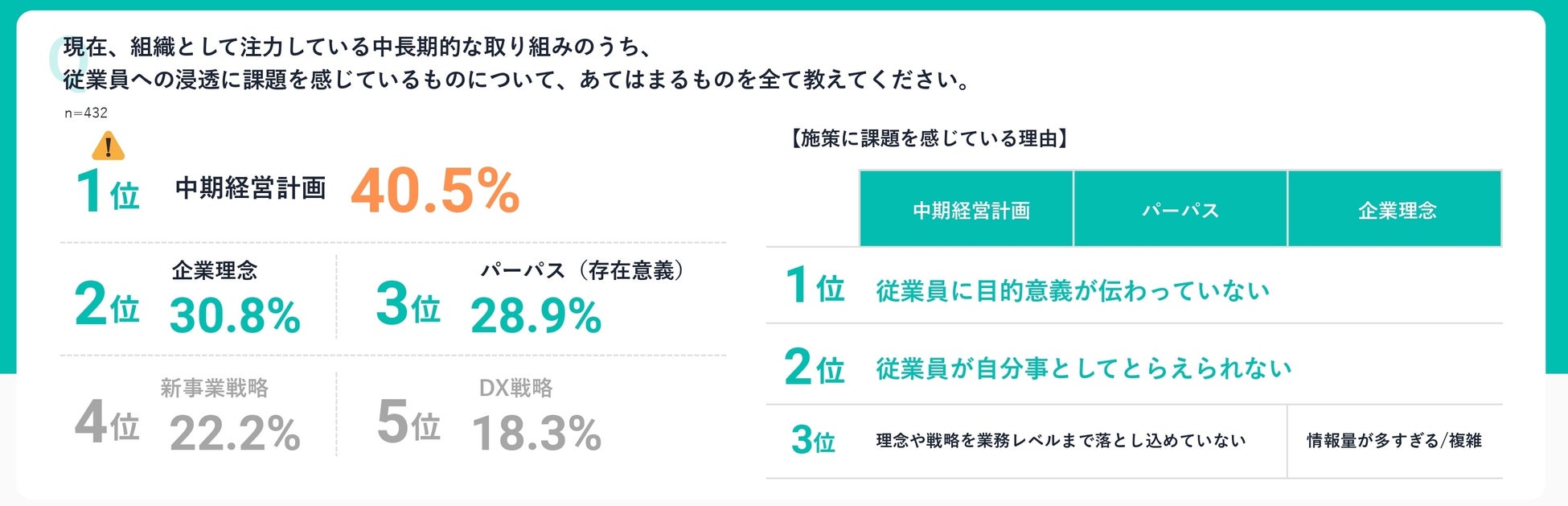Click the 新事業戦略 label in fourth place
This screenshot has width=1568, height=506.
pos(214,389)
